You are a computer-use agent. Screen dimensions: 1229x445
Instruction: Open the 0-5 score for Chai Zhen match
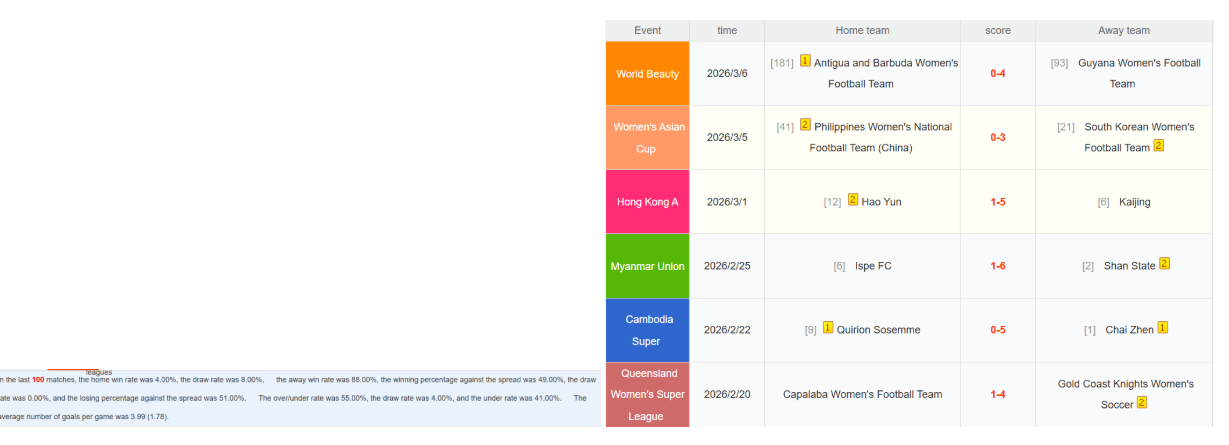[x=997, y=330]
